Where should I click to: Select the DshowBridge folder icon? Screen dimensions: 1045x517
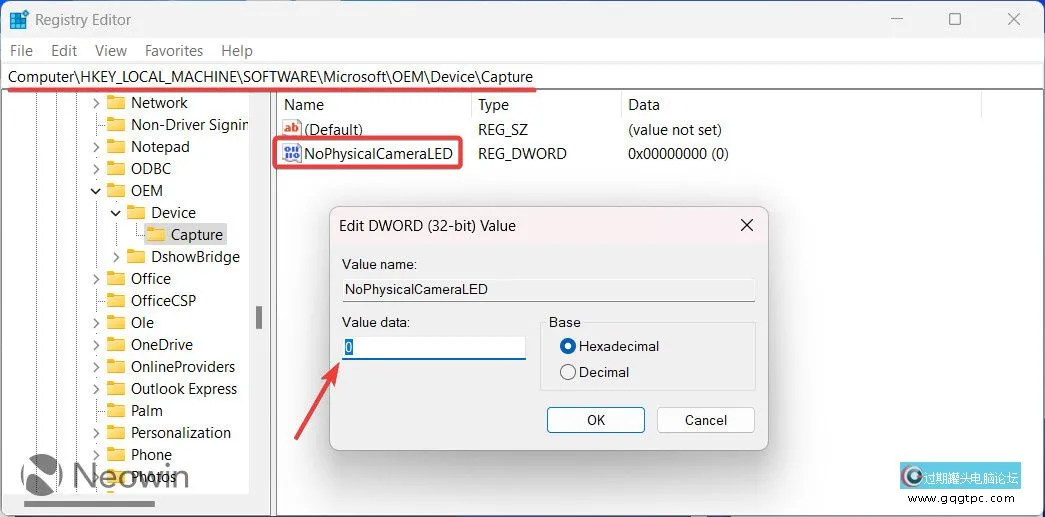136,257
